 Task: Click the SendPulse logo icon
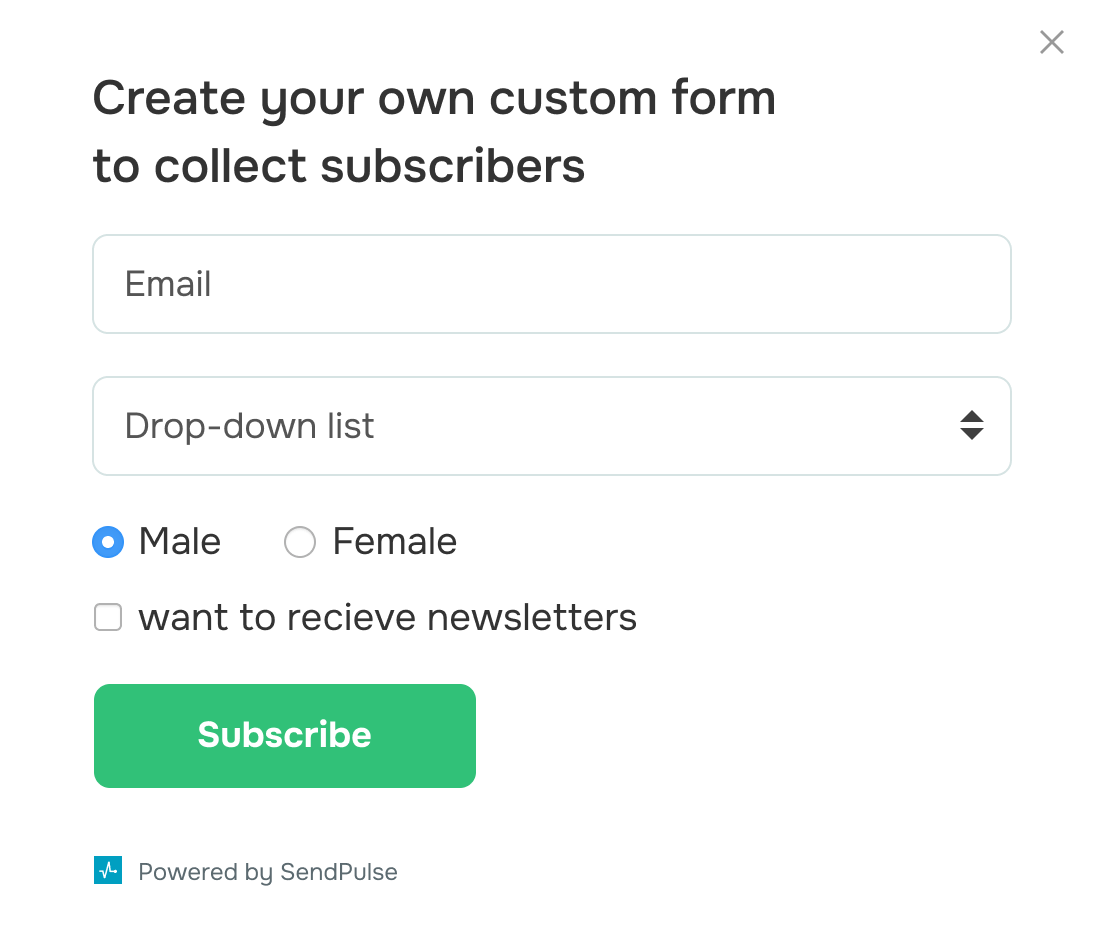107,871
